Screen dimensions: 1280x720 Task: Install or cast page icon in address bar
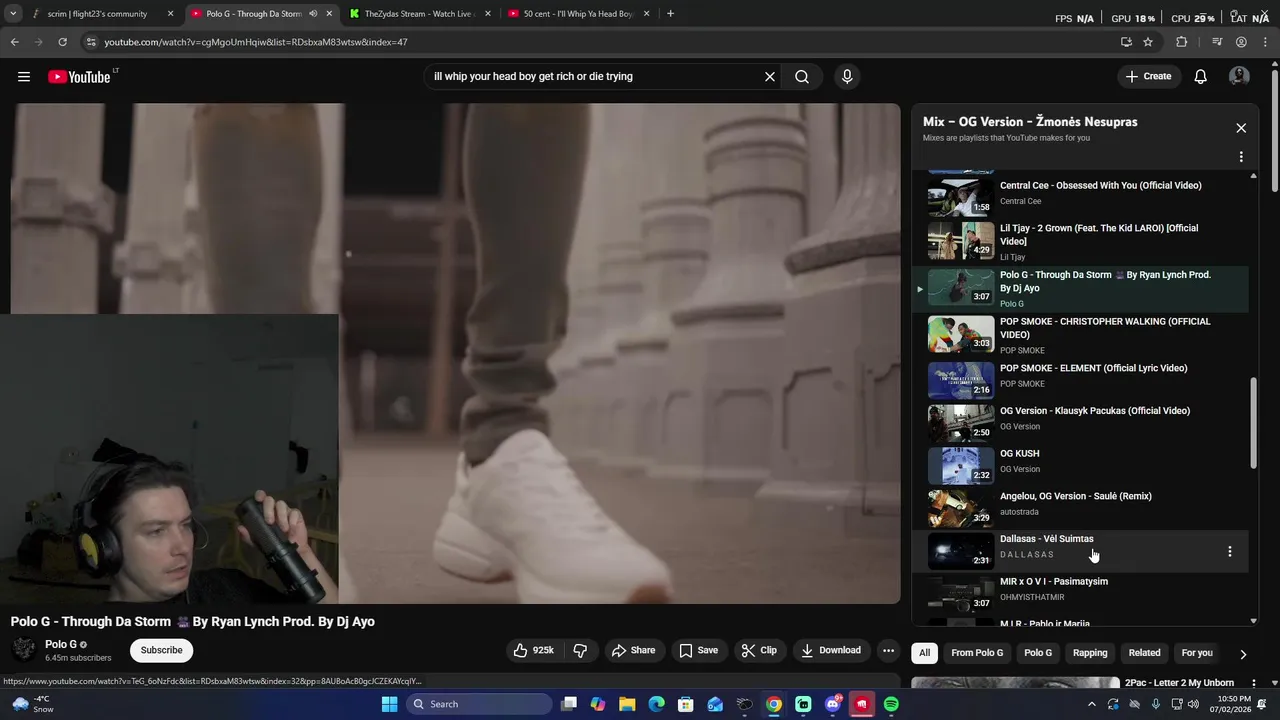point(1126,42)
